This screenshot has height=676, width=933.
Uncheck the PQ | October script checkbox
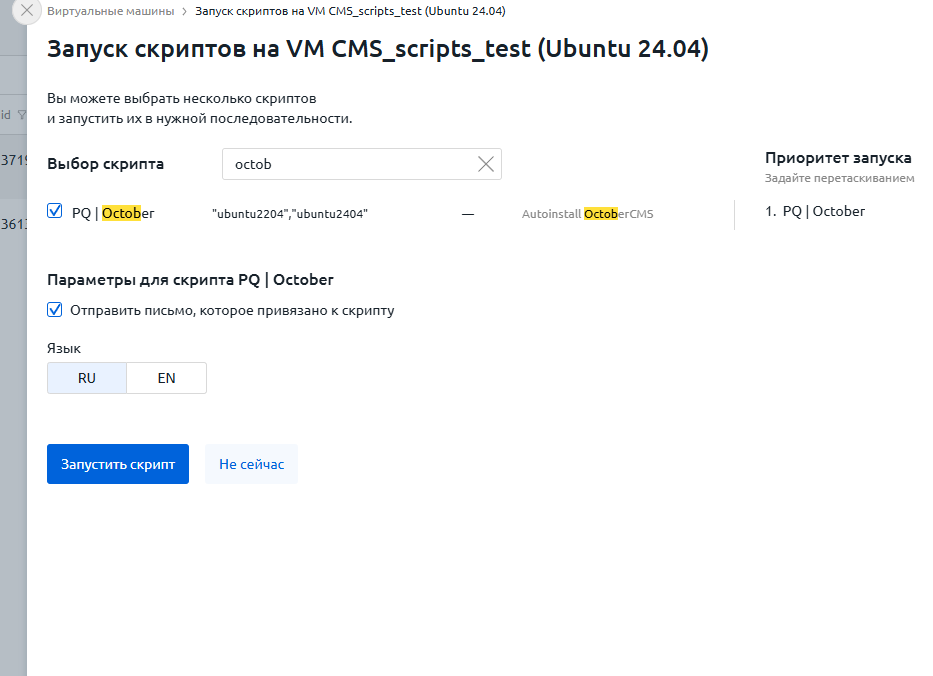tap(55, 211)
